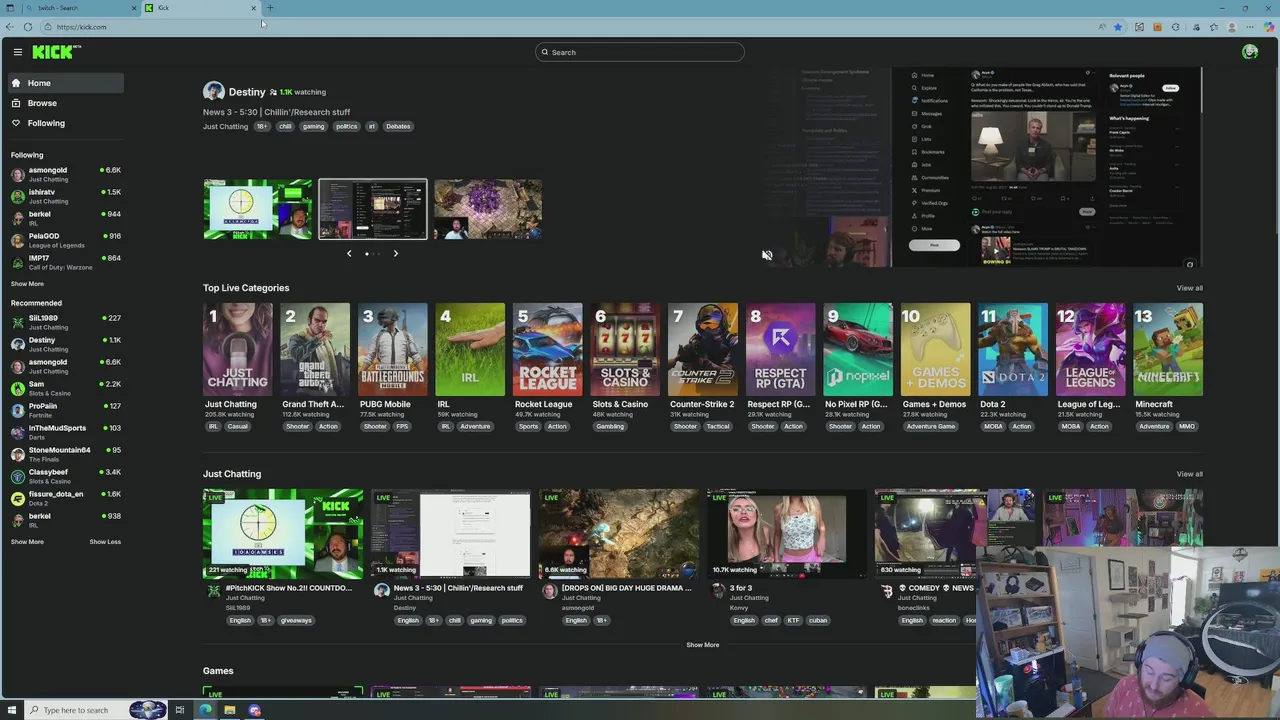
Task: View all Just Chatting streams
Action: pyautogui.click(x=1189, y=474)
